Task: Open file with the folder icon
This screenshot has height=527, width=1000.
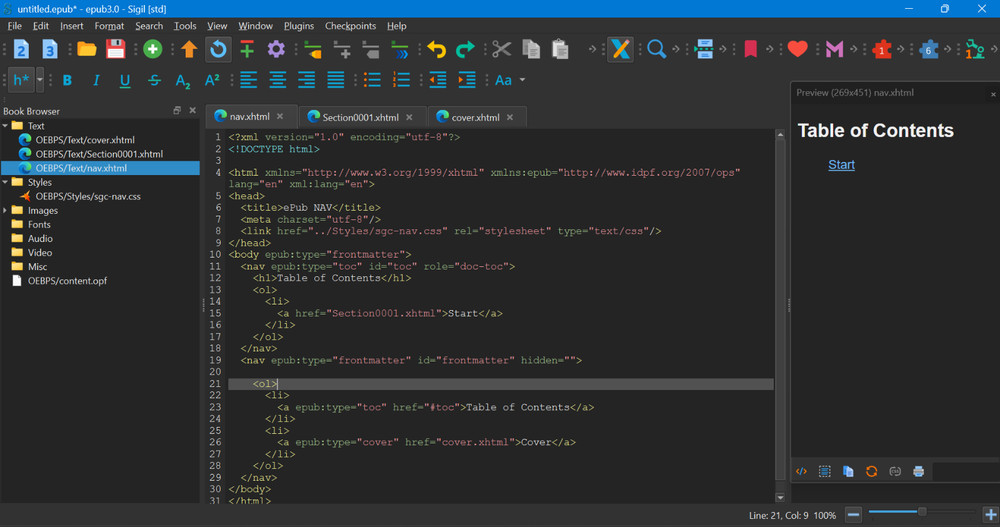Action: click(87, 49)
